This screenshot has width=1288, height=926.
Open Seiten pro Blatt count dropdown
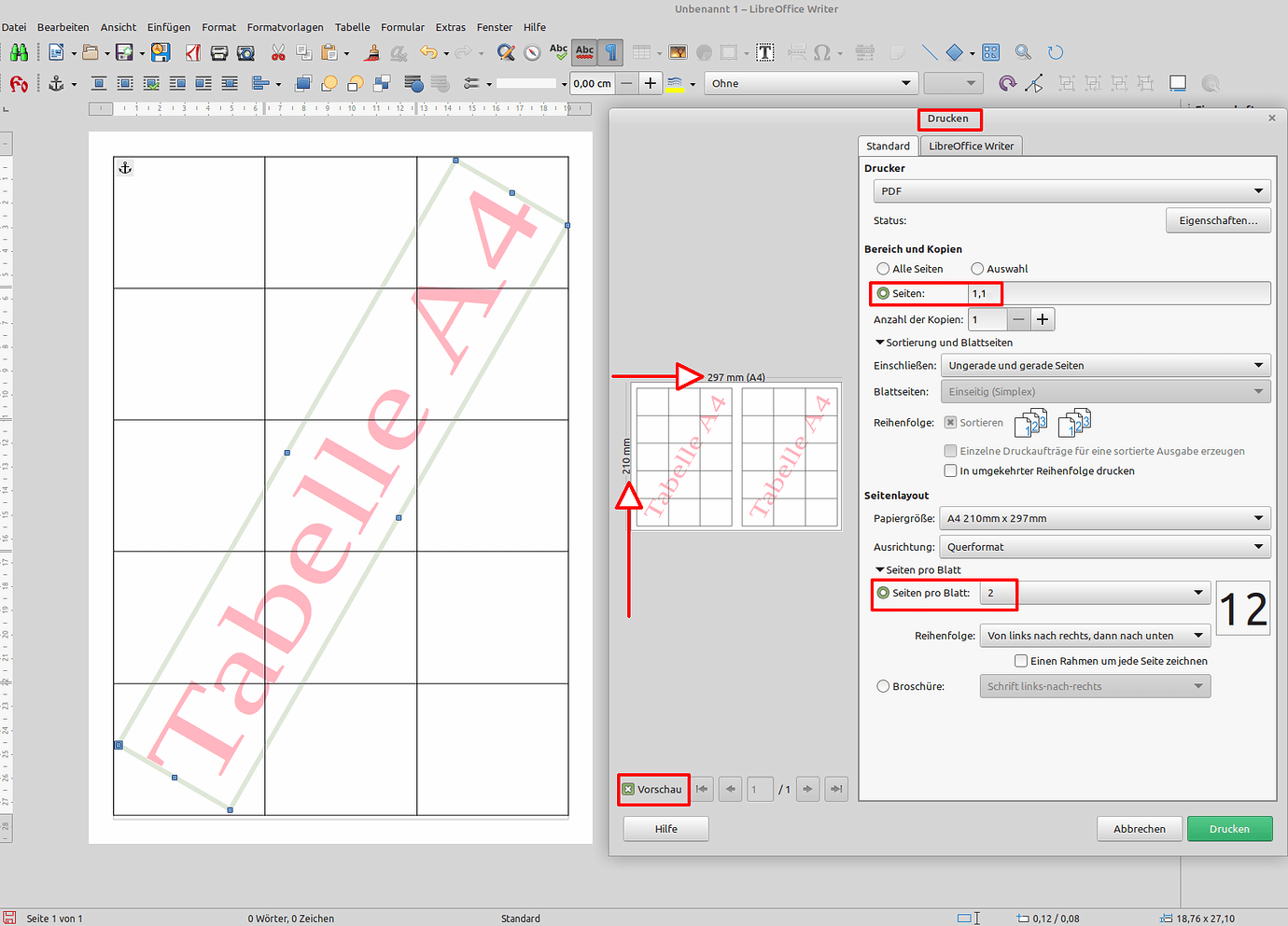point(1095,593)
